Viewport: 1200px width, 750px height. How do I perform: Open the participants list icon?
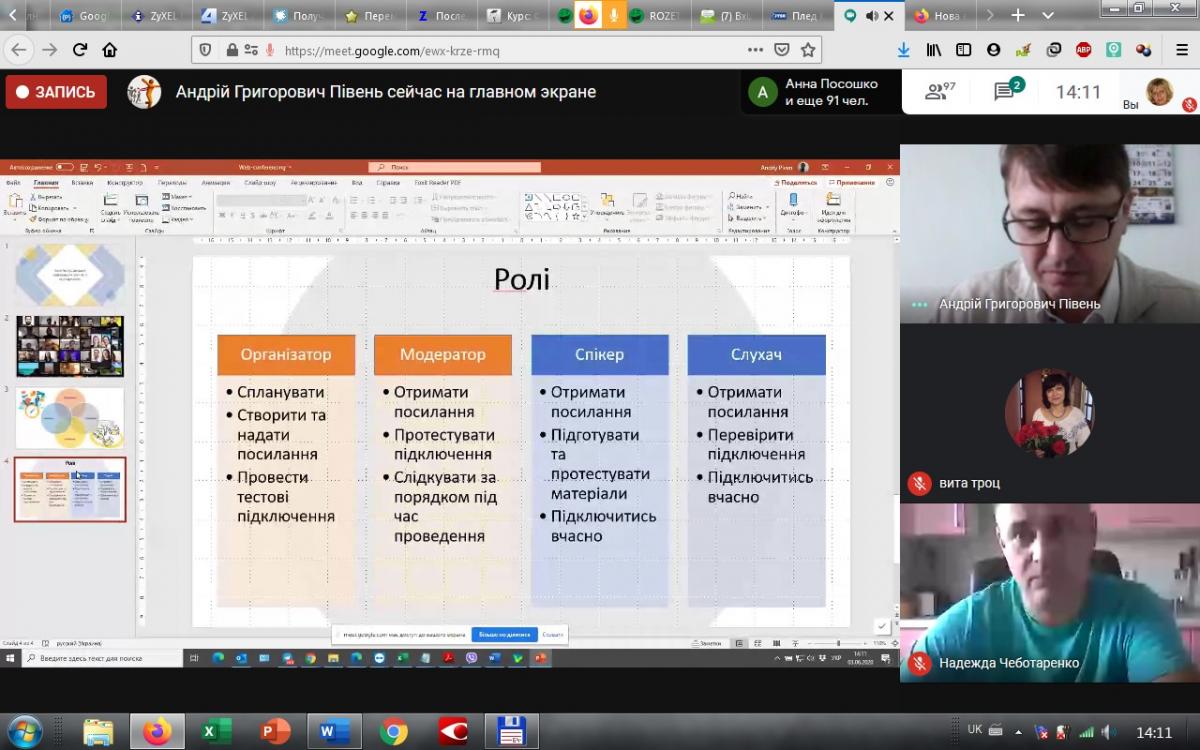click(938, 92)
